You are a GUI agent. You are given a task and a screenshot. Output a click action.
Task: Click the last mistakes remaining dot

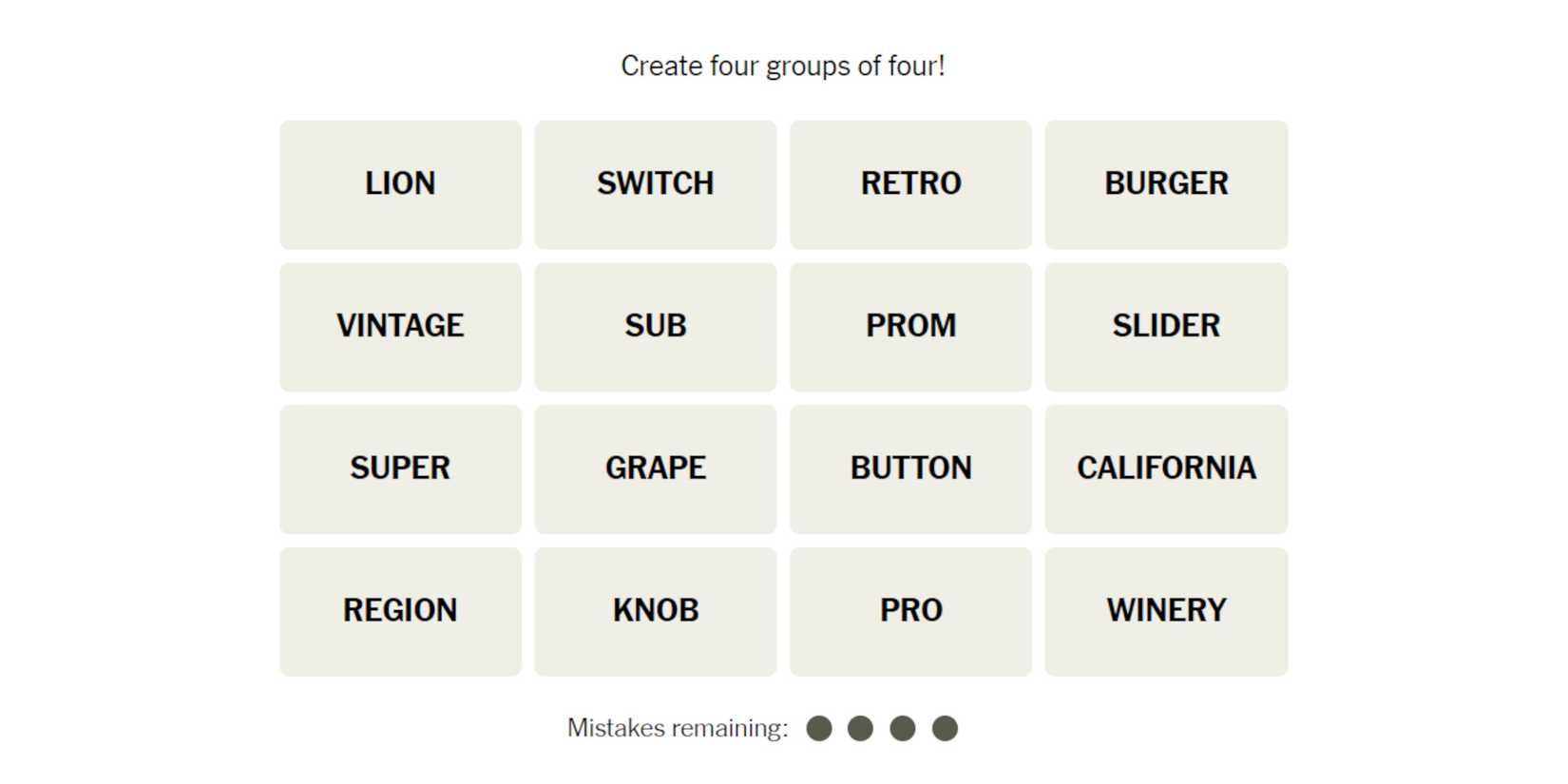945,729
